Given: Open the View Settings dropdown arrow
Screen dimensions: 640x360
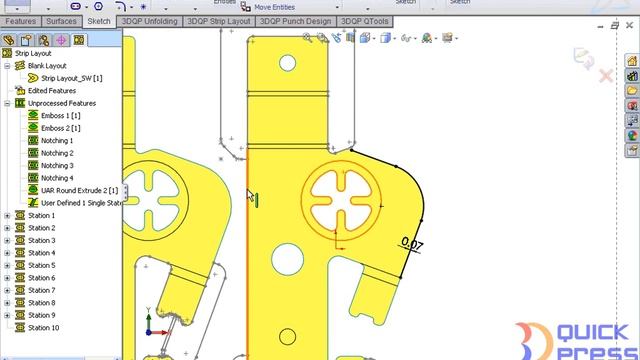Looking at the screenshot, I should pyautogui.click(x=456, y=39).
